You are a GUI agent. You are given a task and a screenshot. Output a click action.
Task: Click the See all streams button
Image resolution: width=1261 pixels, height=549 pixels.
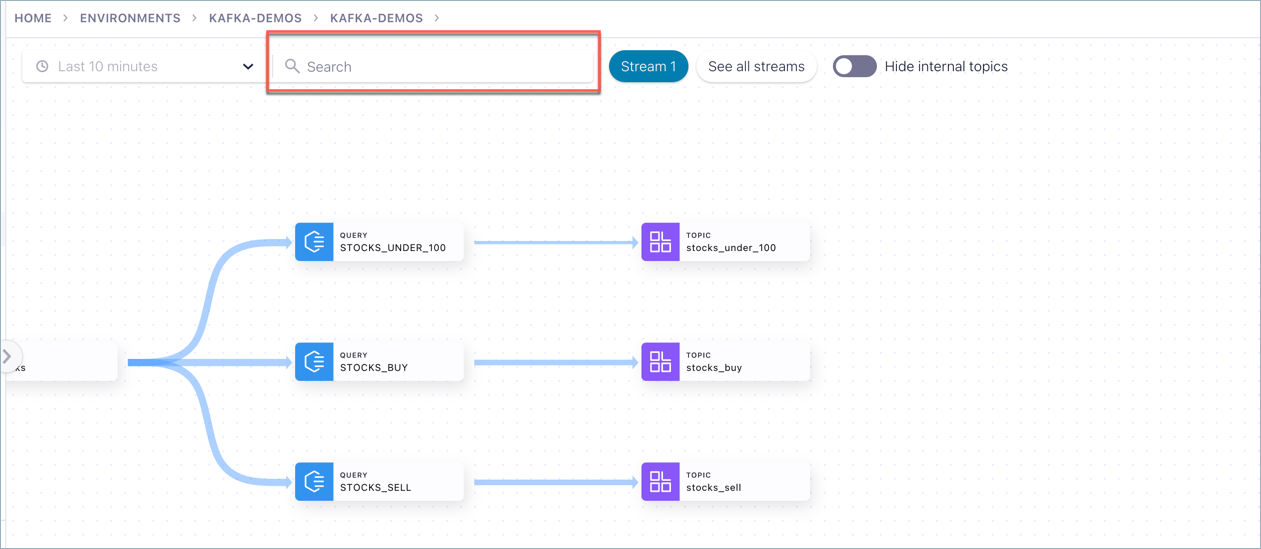point(756,66)
